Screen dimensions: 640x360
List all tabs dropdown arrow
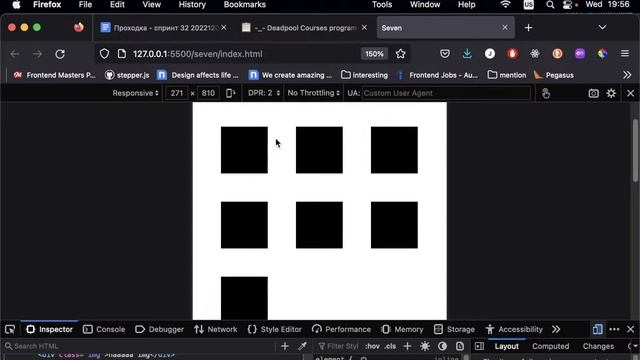click(x=602, y=27)
